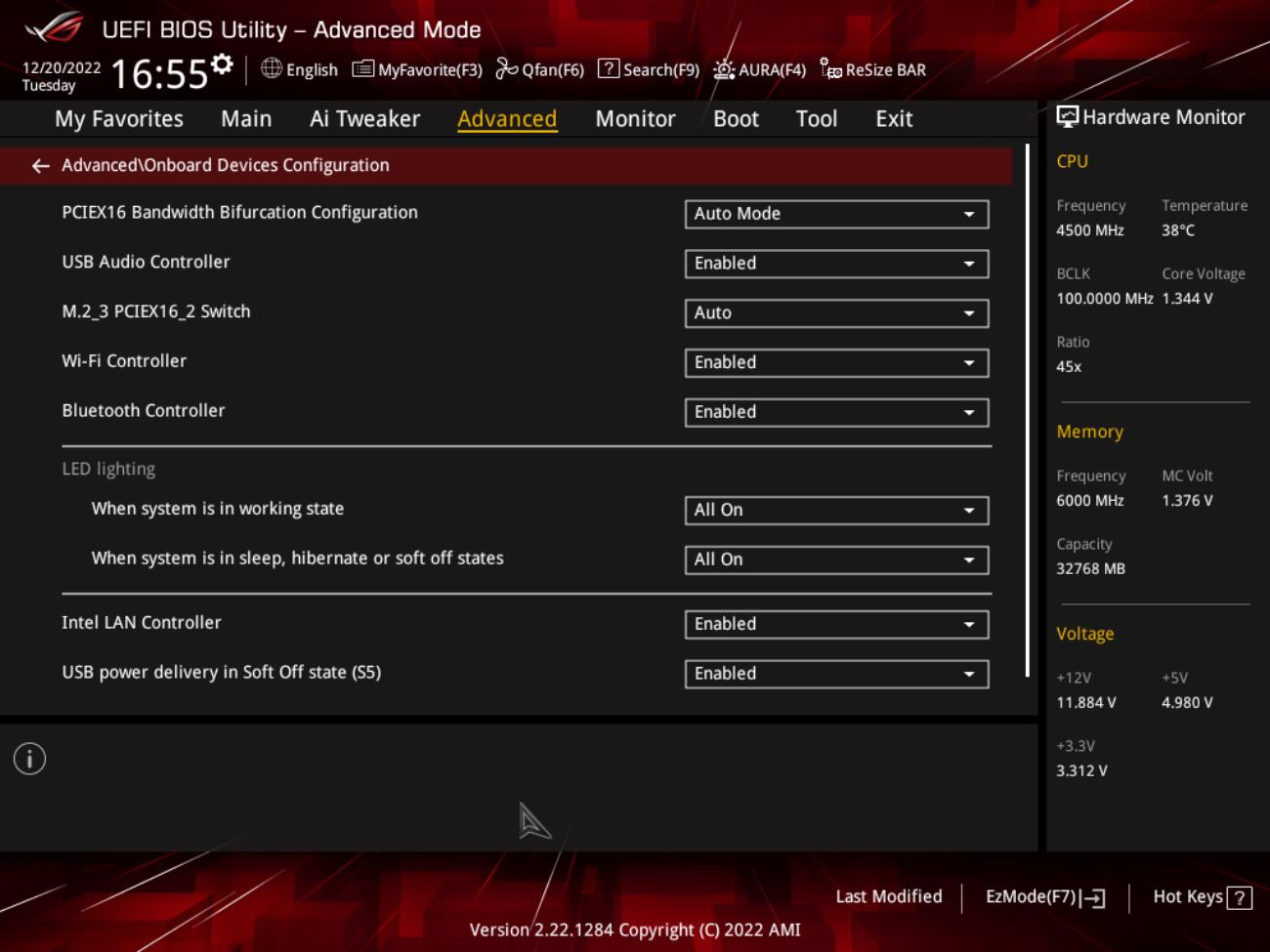
Task: Select M.2_3 PCIEX16_2 Switch label
Action: coord(156,311)
